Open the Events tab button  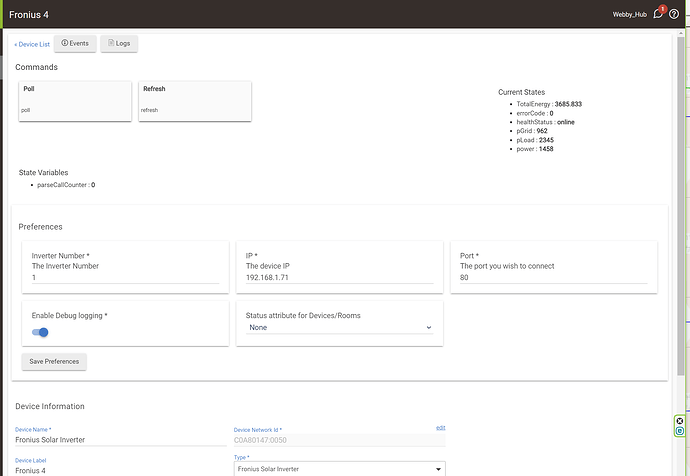[x=75, y=43]
